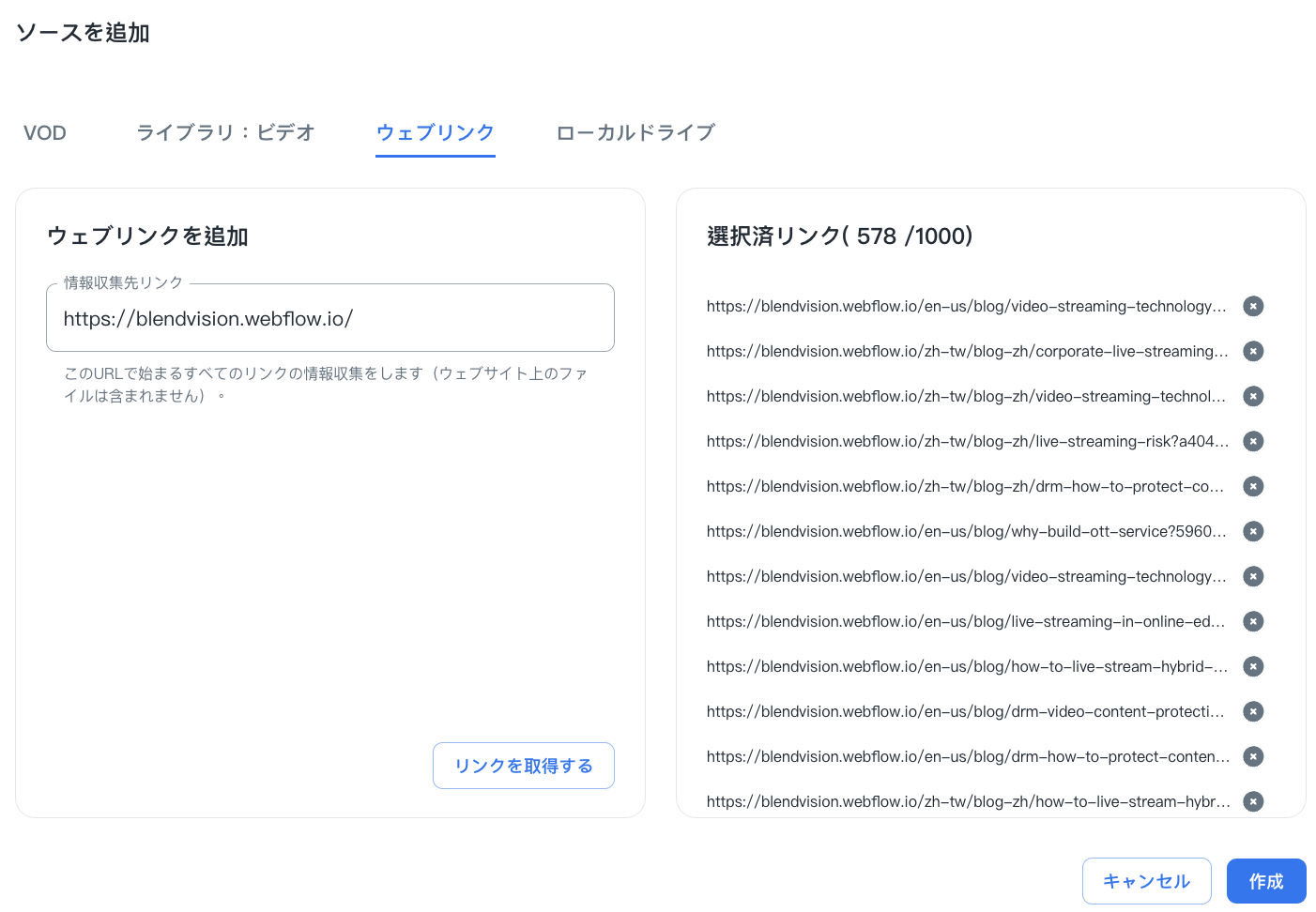The height and width of the screenshot is (912, 1316).
Task: Remove the drm-video-content-protection link
Action: (1253, 711)
